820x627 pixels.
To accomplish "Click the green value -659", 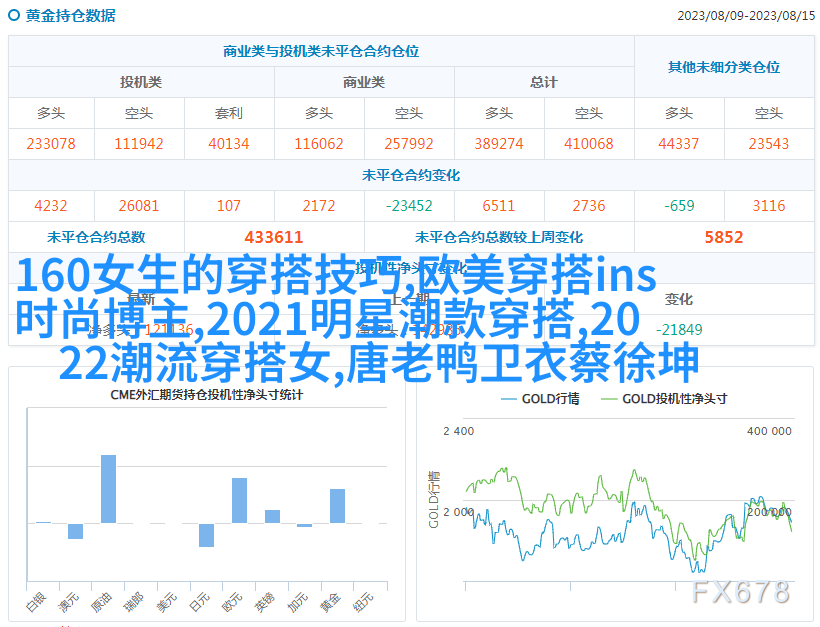I will click(x=679, y=206).
